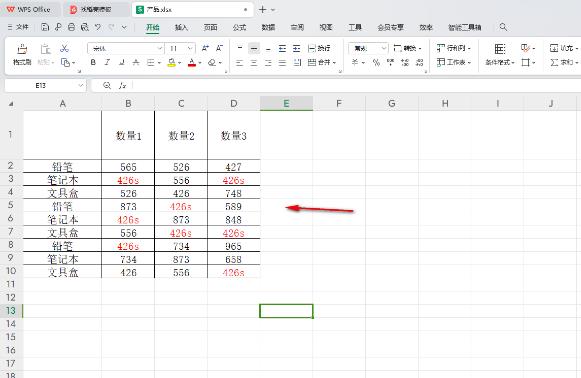Click the Wrap Text (换行) button
The height and width of the screenshot is (378, 581).
tap(319, 48)
